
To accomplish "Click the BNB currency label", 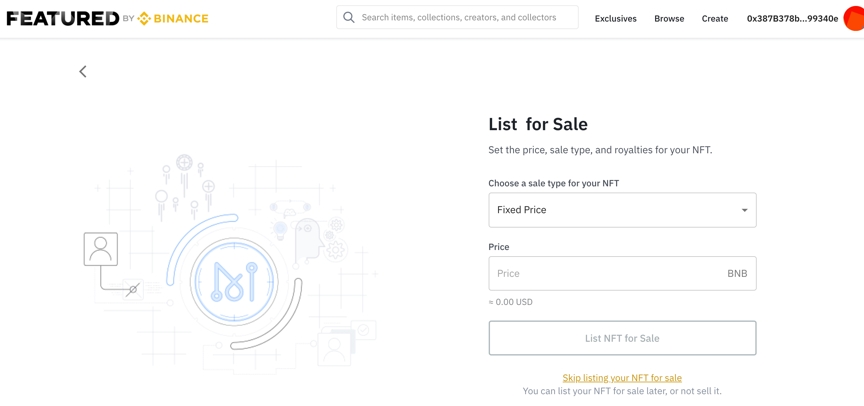I will 737,274.
